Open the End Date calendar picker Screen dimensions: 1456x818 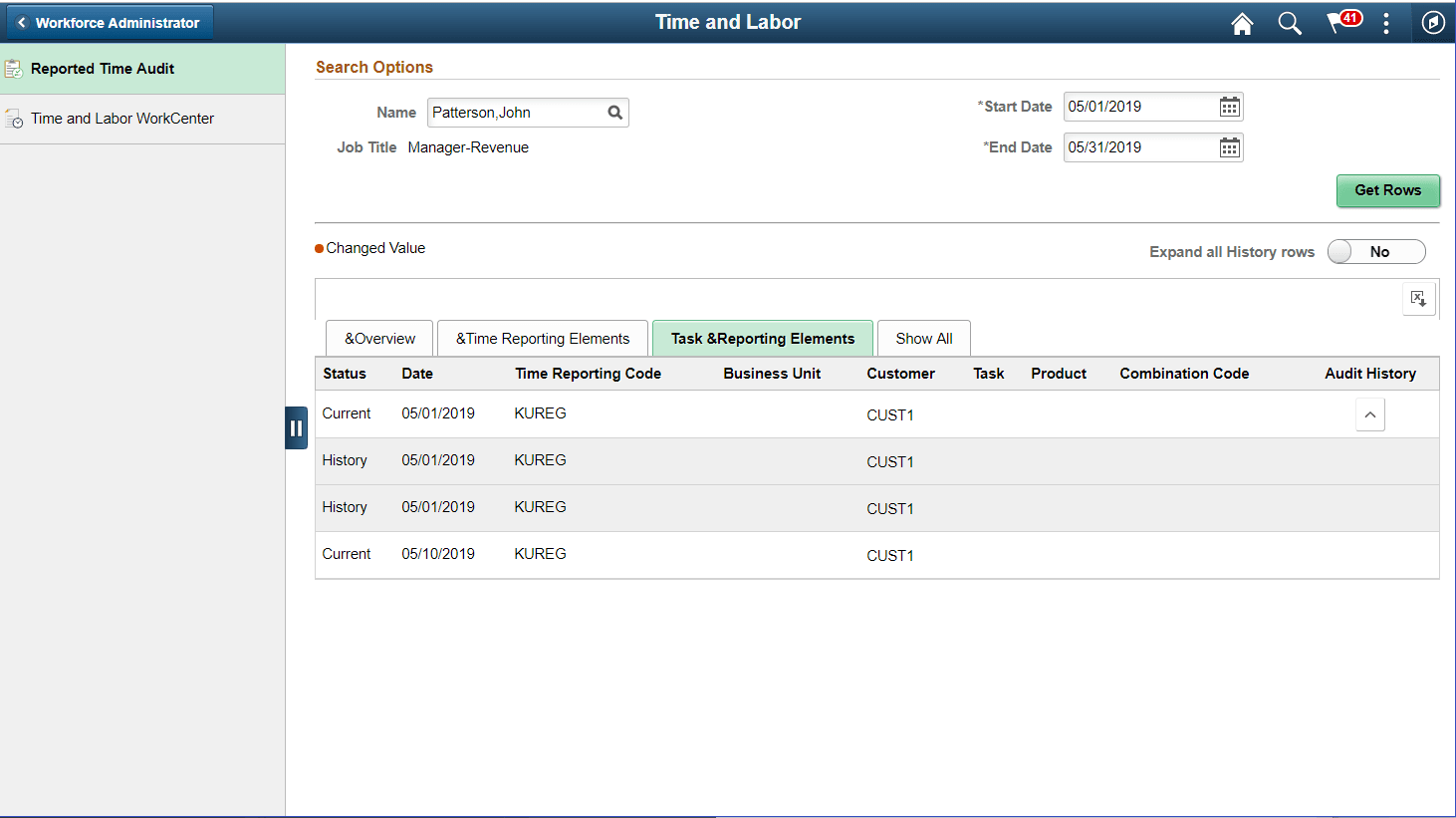pos(1229,146)
